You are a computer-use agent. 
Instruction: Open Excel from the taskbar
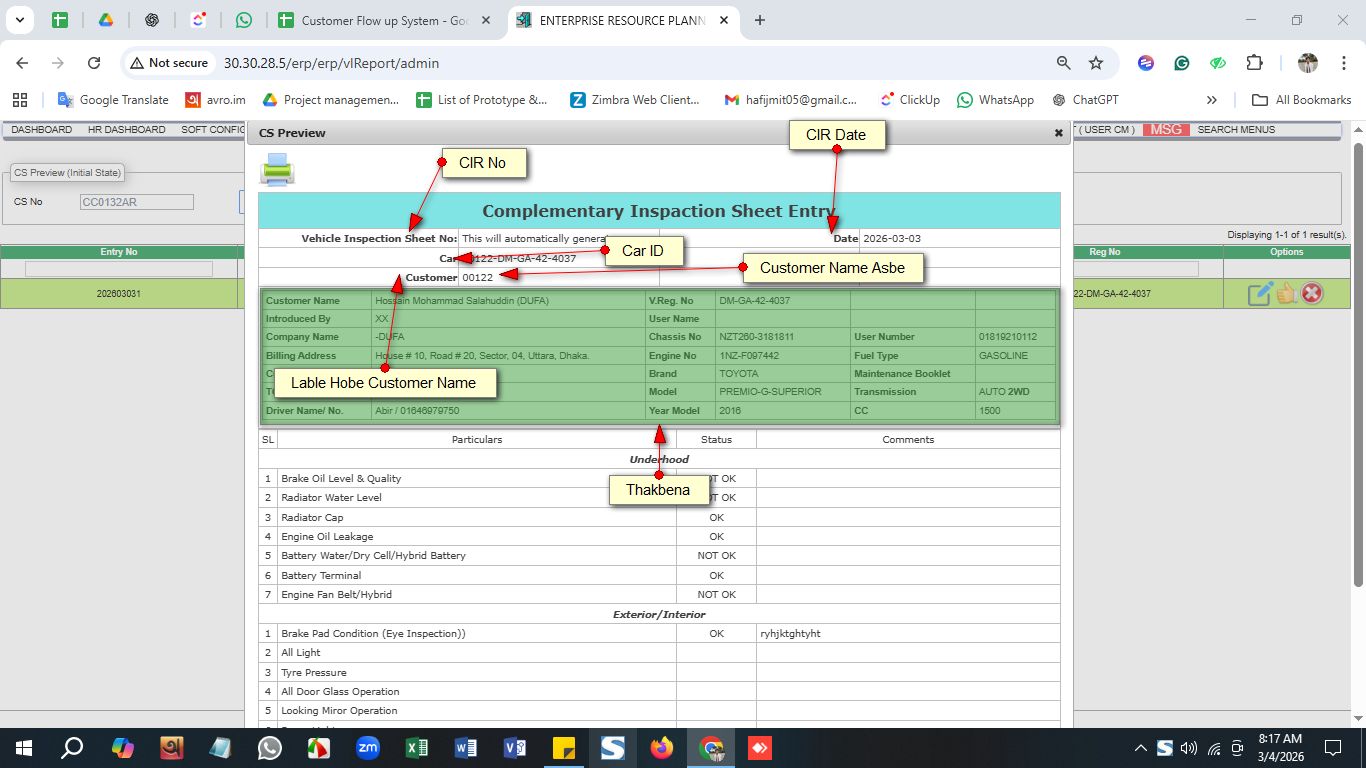(x=417, y=748)
